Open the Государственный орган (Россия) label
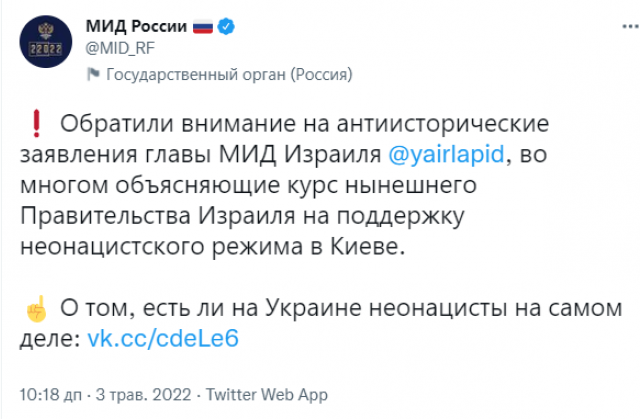The image size is (640, 419). pyautogui.click(x=228, y=74)
